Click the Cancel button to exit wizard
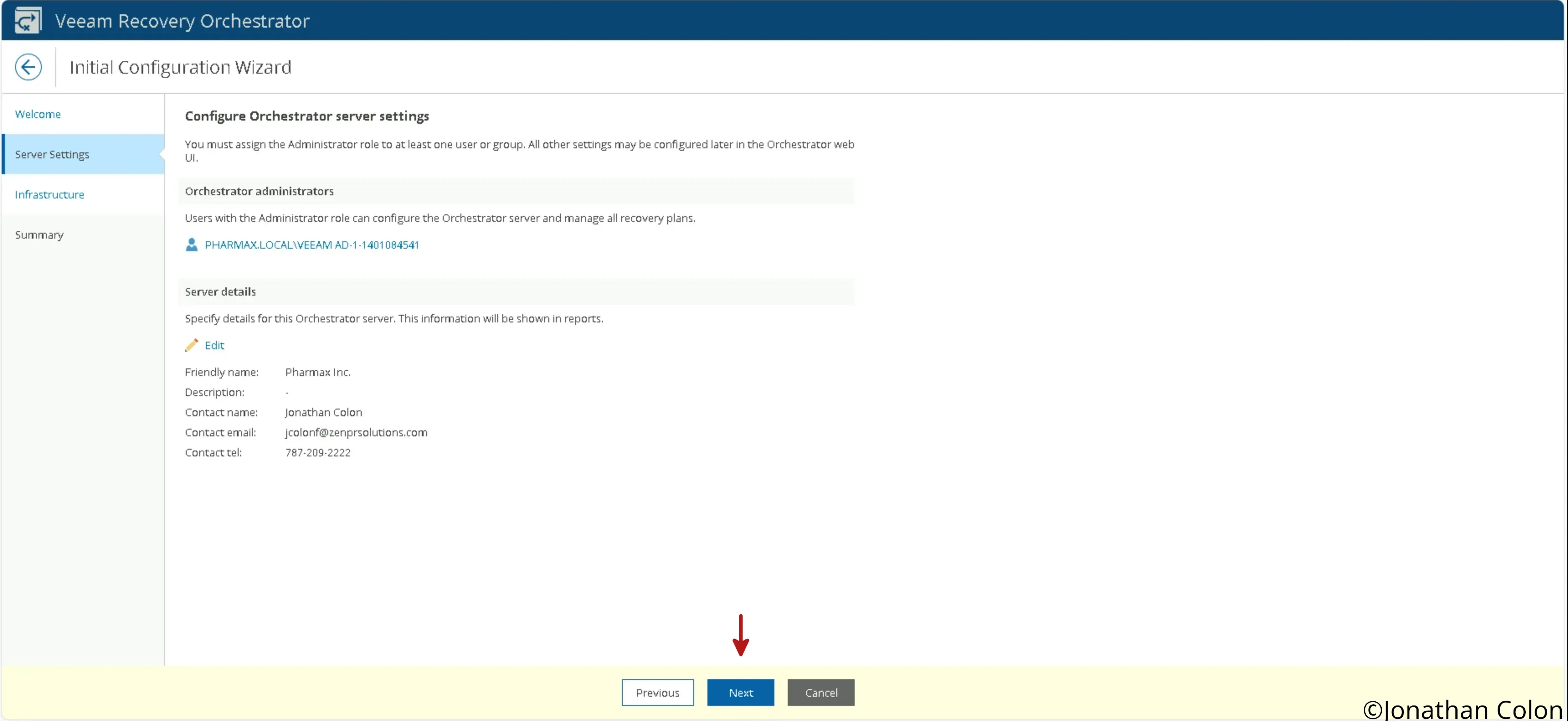The width and height of the screenshot is (1568, 721). point(821,692)
